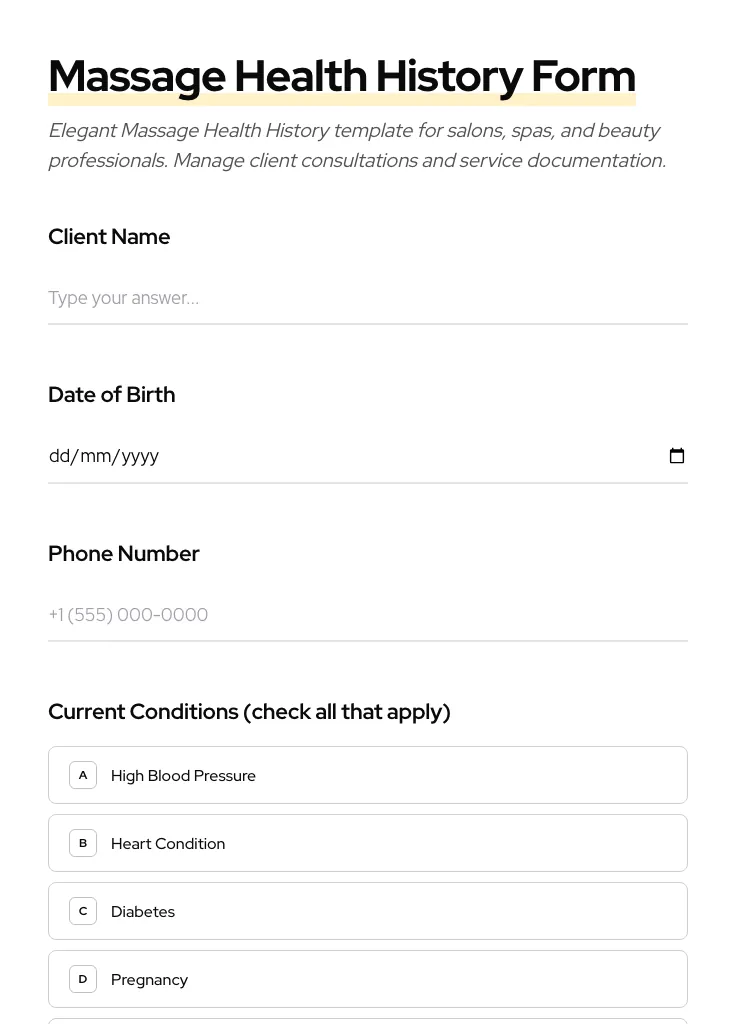Select the day segment of birth date
Image resolution: width=736 pixels, height=1024 pixels.
(60, 456)
